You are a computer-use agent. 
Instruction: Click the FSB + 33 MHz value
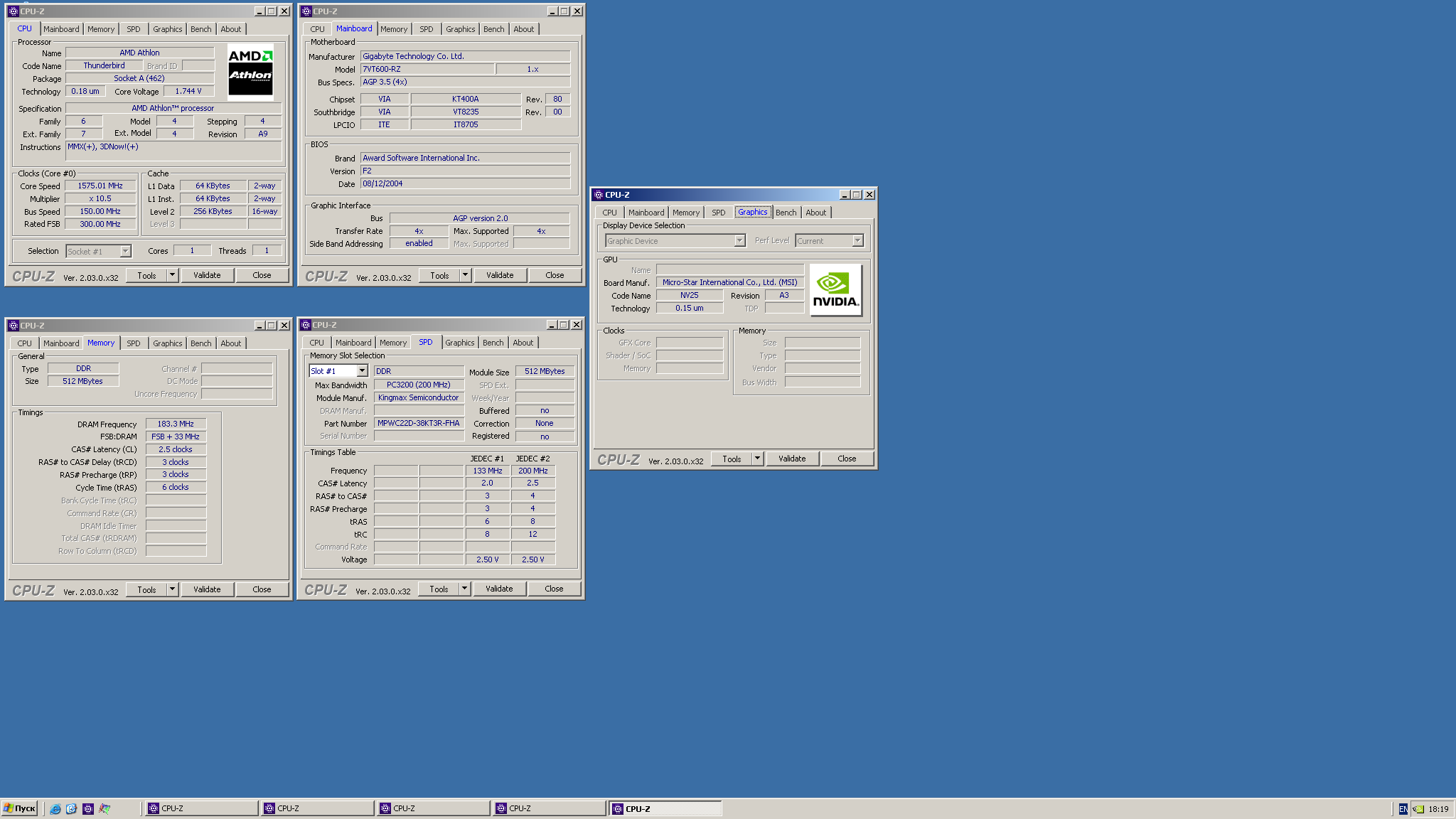(176, 437)
